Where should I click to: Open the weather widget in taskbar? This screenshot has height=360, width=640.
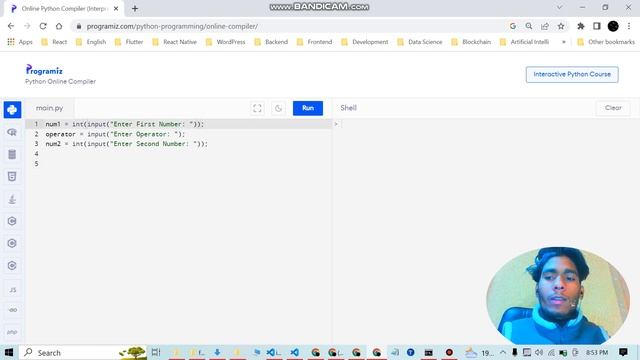[480, 352]
